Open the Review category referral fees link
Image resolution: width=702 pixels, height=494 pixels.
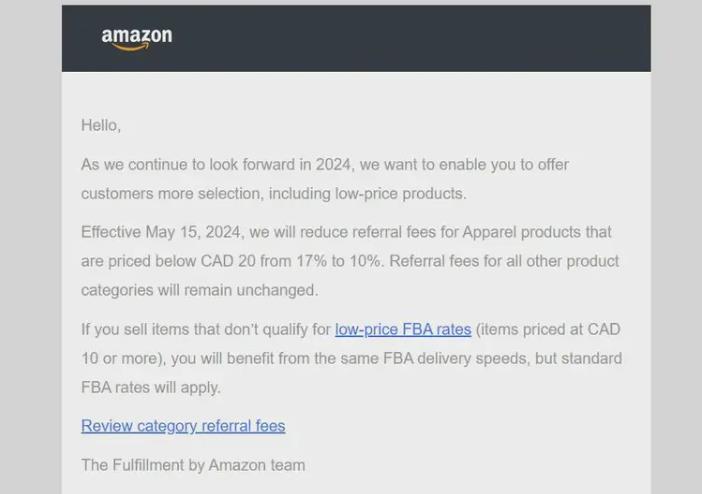(x=183, y=426)
